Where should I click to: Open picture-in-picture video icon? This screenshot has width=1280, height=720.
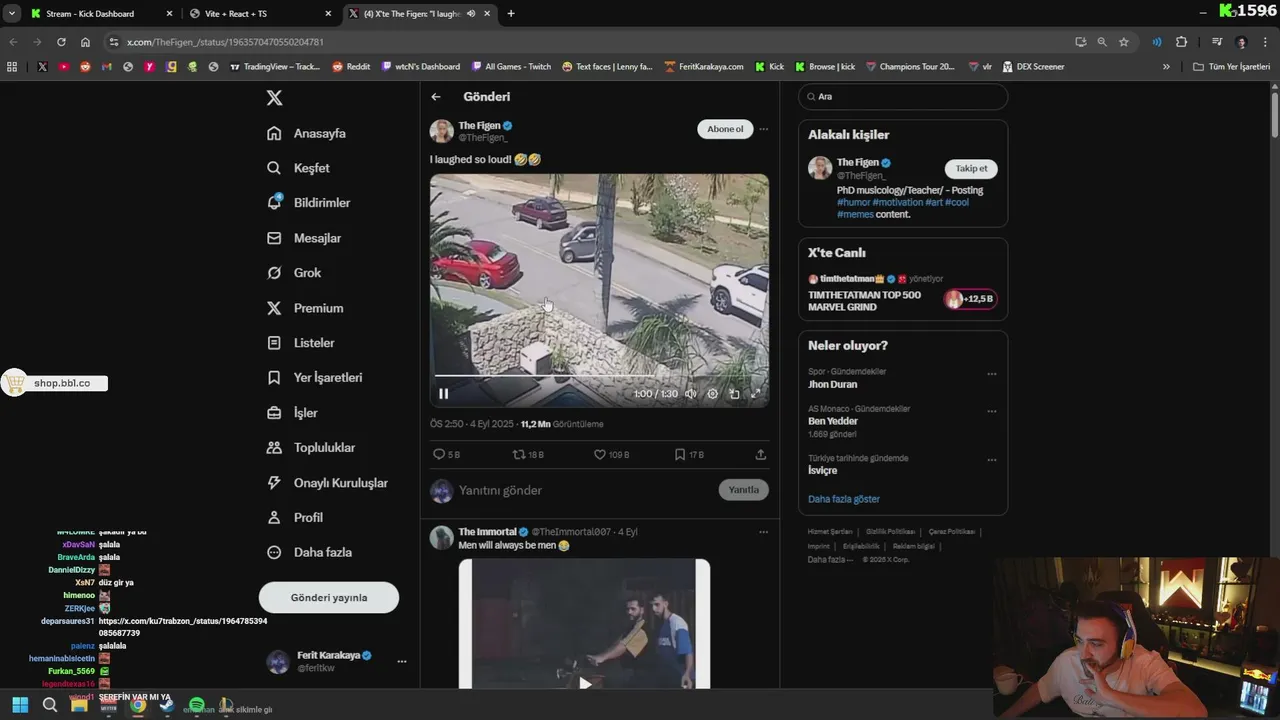pos(734,394)
